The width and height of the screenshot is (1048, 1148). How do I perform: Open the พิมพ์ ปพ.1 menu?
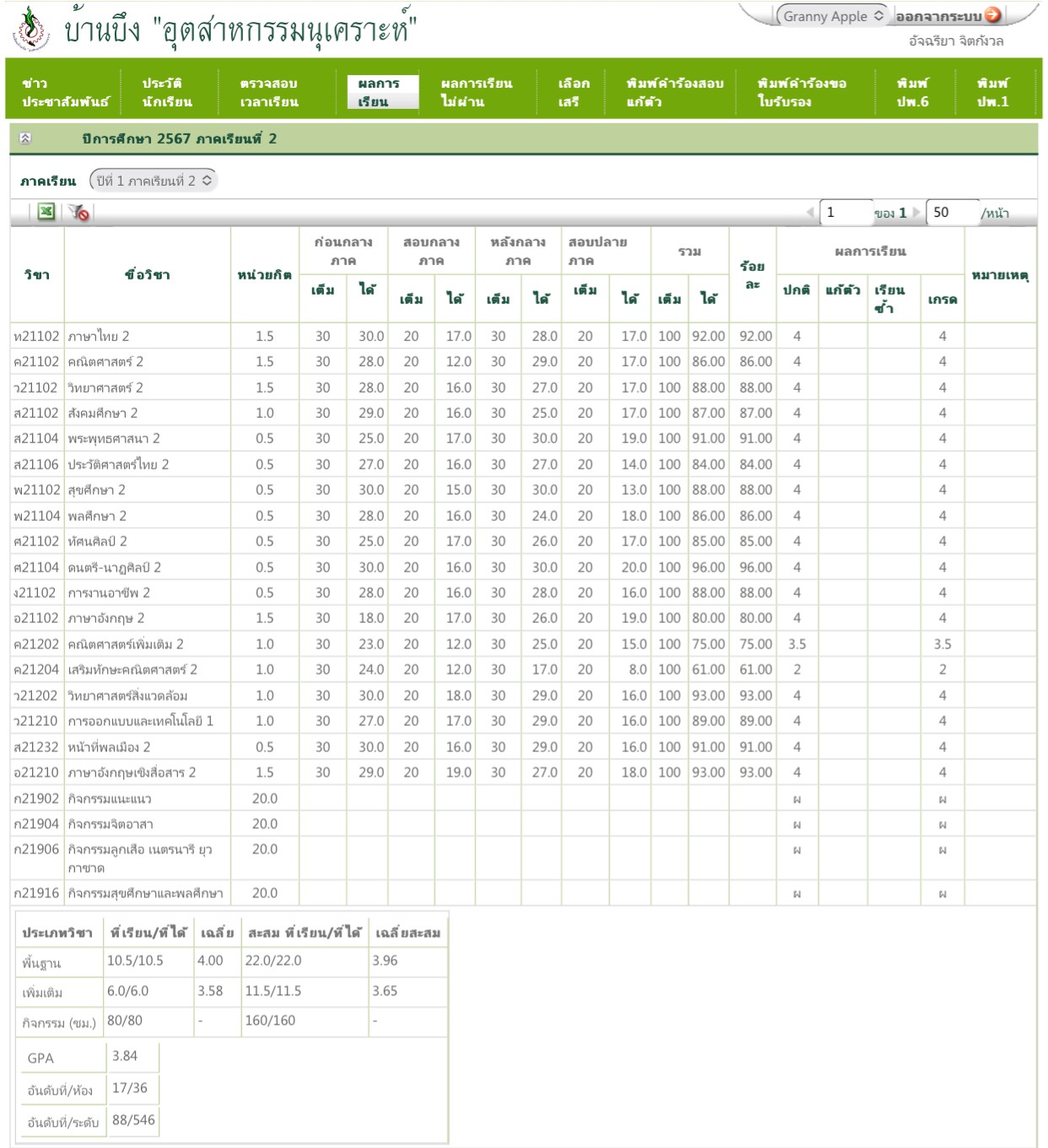click(992, 93)
